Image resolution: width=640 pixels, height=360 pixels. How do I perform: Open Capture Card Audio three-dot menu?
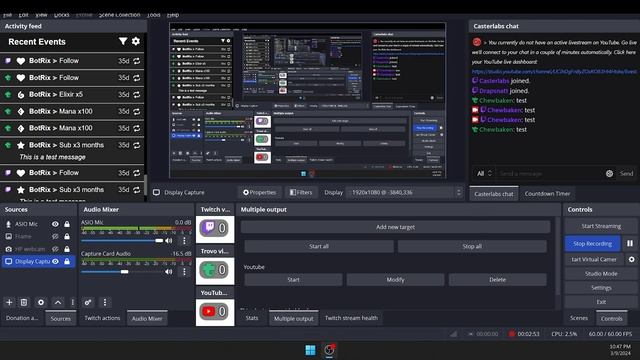click(184, 271)
